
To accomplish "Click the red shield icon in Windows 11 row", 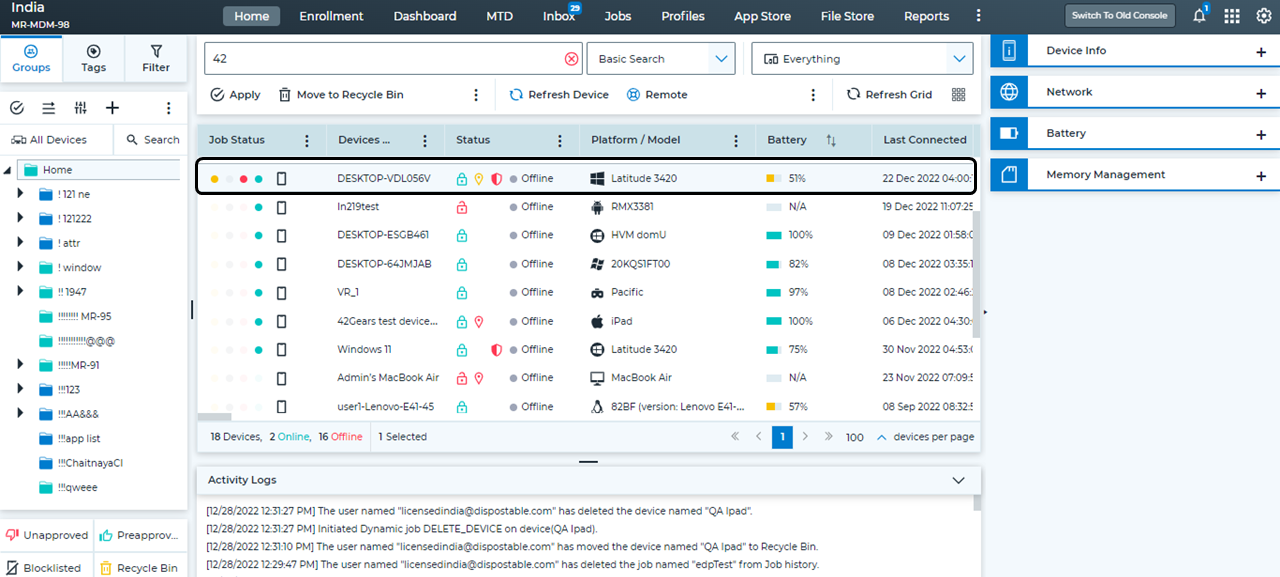I will [x=497, y=350].
